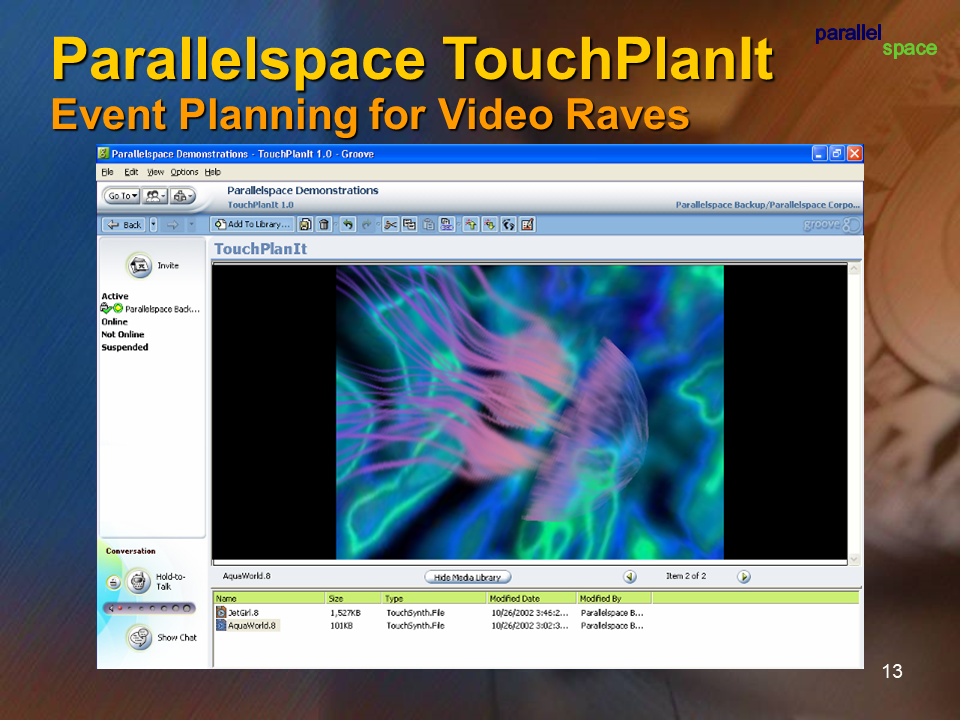Image resolution: width=960 pixels, height=720 pixels.
Task: Click the scissors cut icon
Action: click(390, 225)
